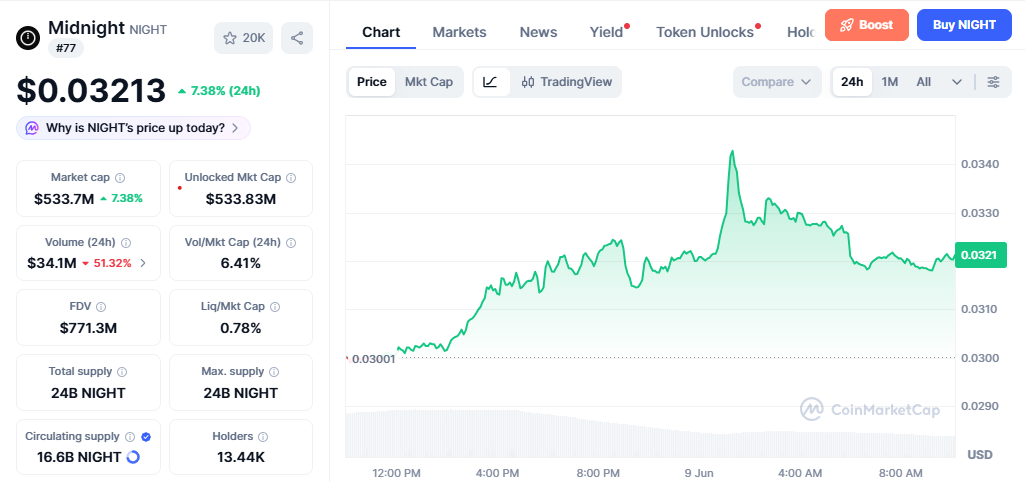Viewport: 1025px width, 482px height.
Task: Open Total supply info icon
Action: pos(122,371)
